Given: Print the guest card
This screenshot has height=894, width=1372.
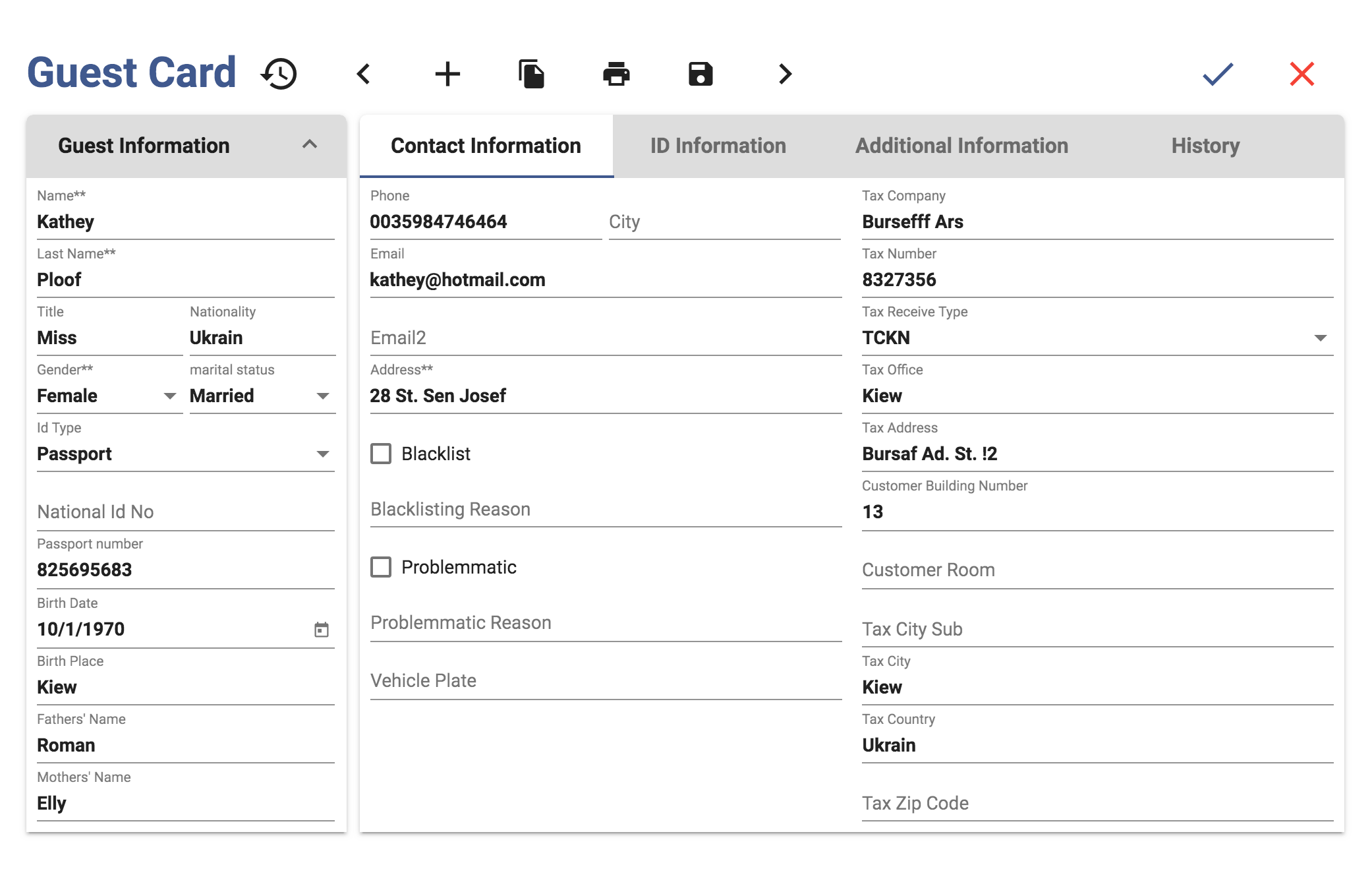Looking at the screenshot, I should (x=616, y=74).
